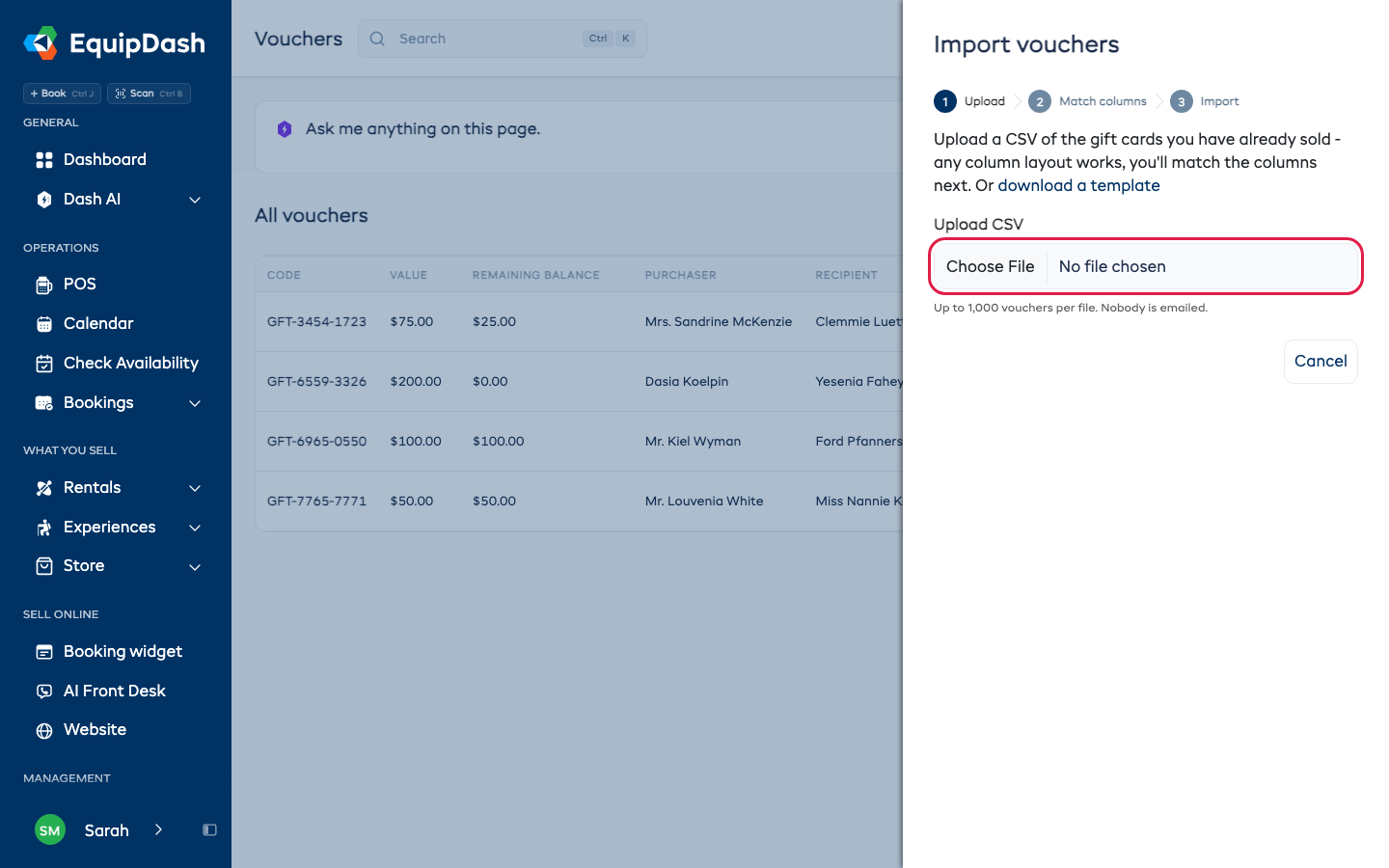The image size is (1389, 868).
Task: Select the Import step label
Action: (x=1219, y=101)
